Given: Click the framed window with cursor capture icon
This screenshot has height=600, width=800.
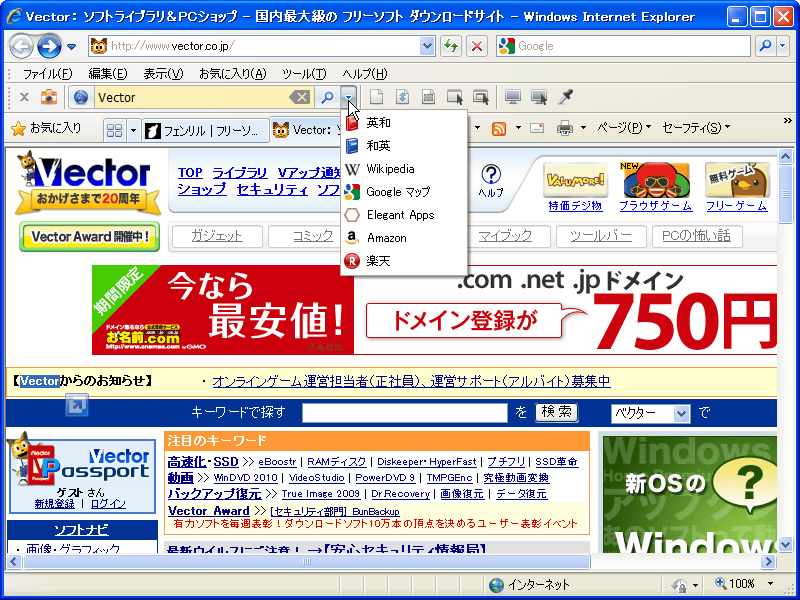Looking at the screenshot, I should (481, 97).
